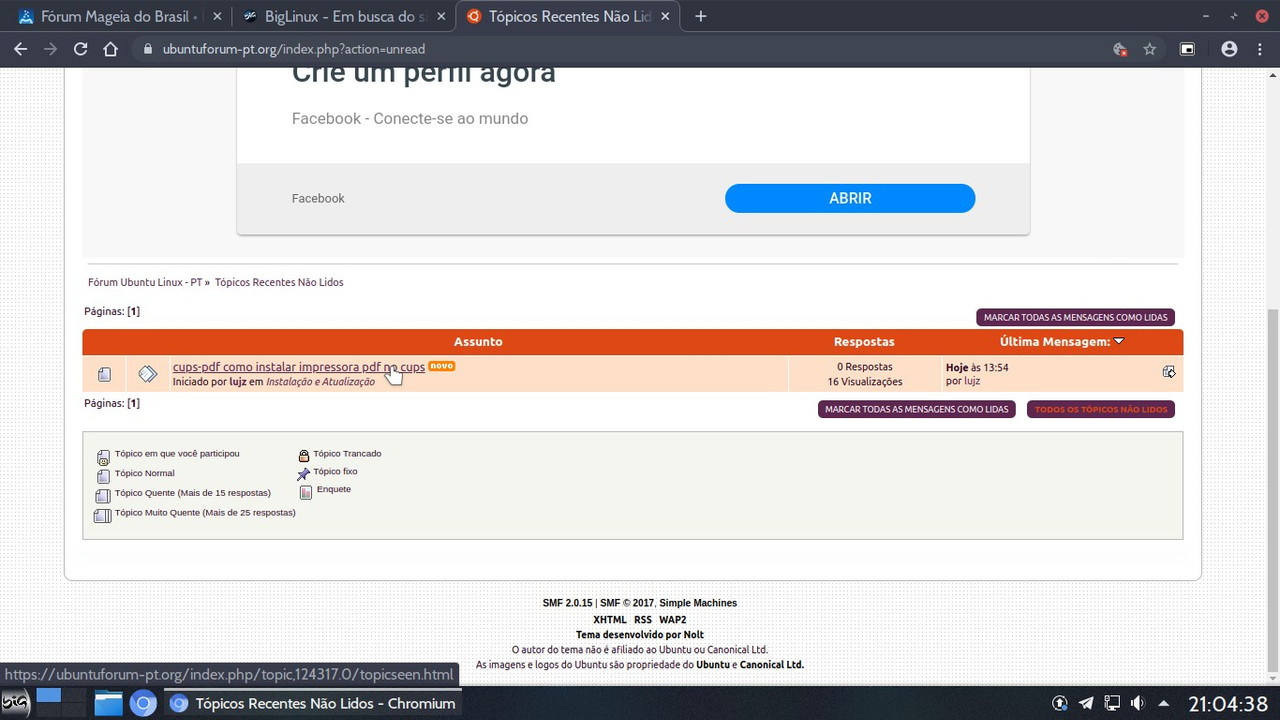Image resolution: width=1280 pixels, height=720 pixels.
Task: Click Tópico Normal legend icon
Action: 103,476
